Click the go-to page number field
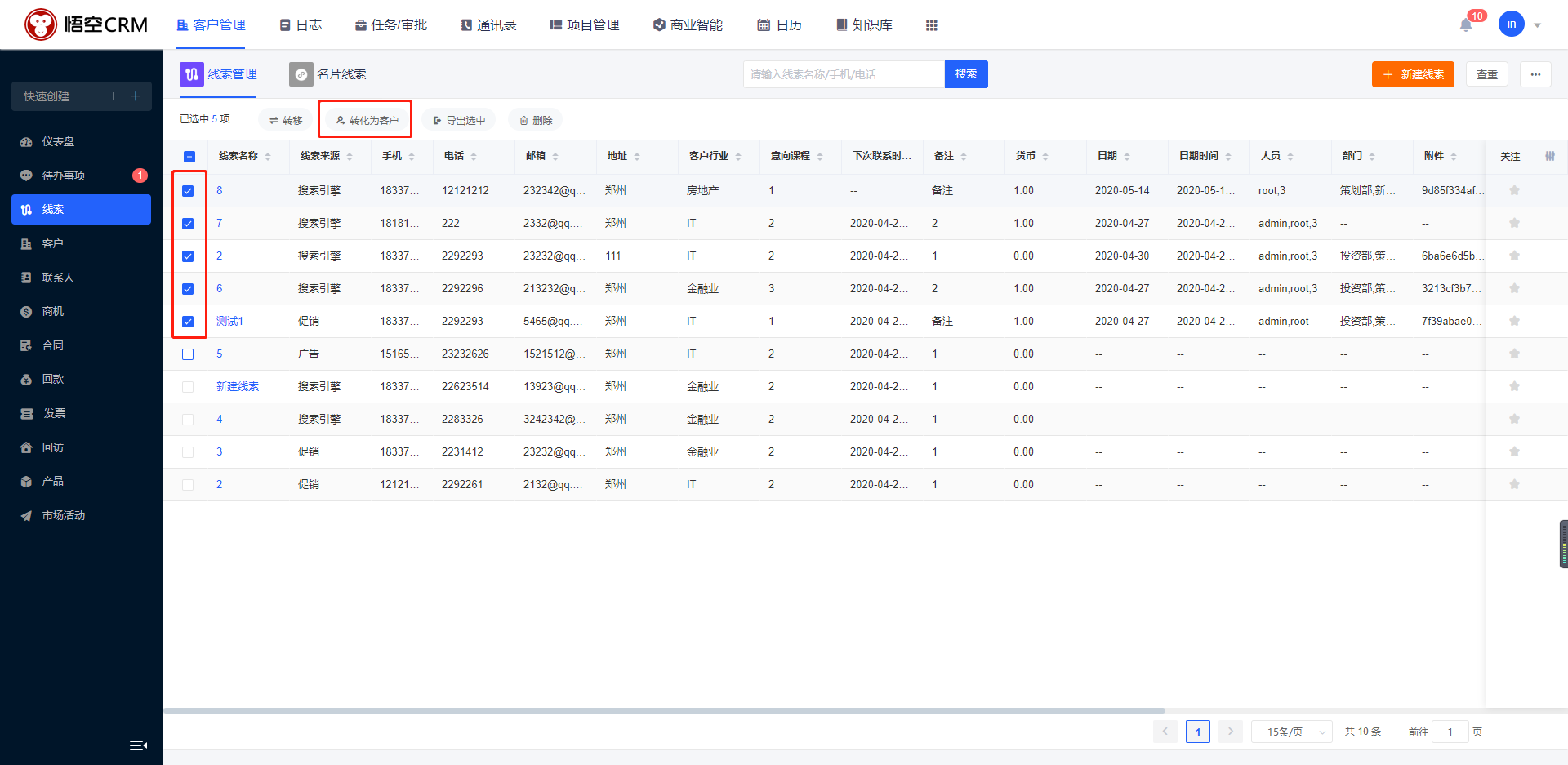 (1450, 732)
